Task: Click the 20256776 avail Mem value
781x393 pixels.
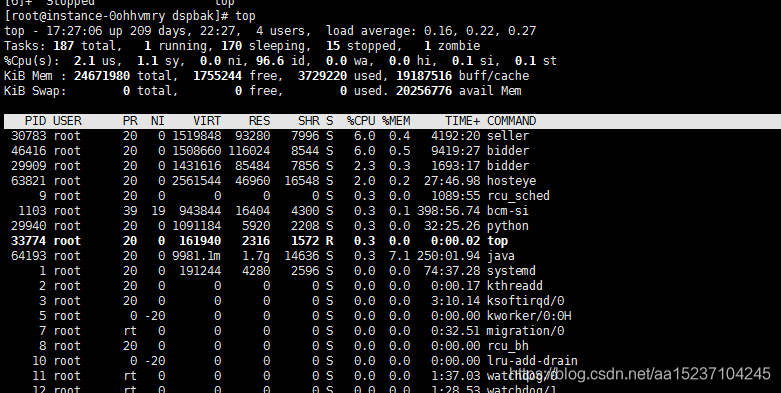Action: coord(424,91)
